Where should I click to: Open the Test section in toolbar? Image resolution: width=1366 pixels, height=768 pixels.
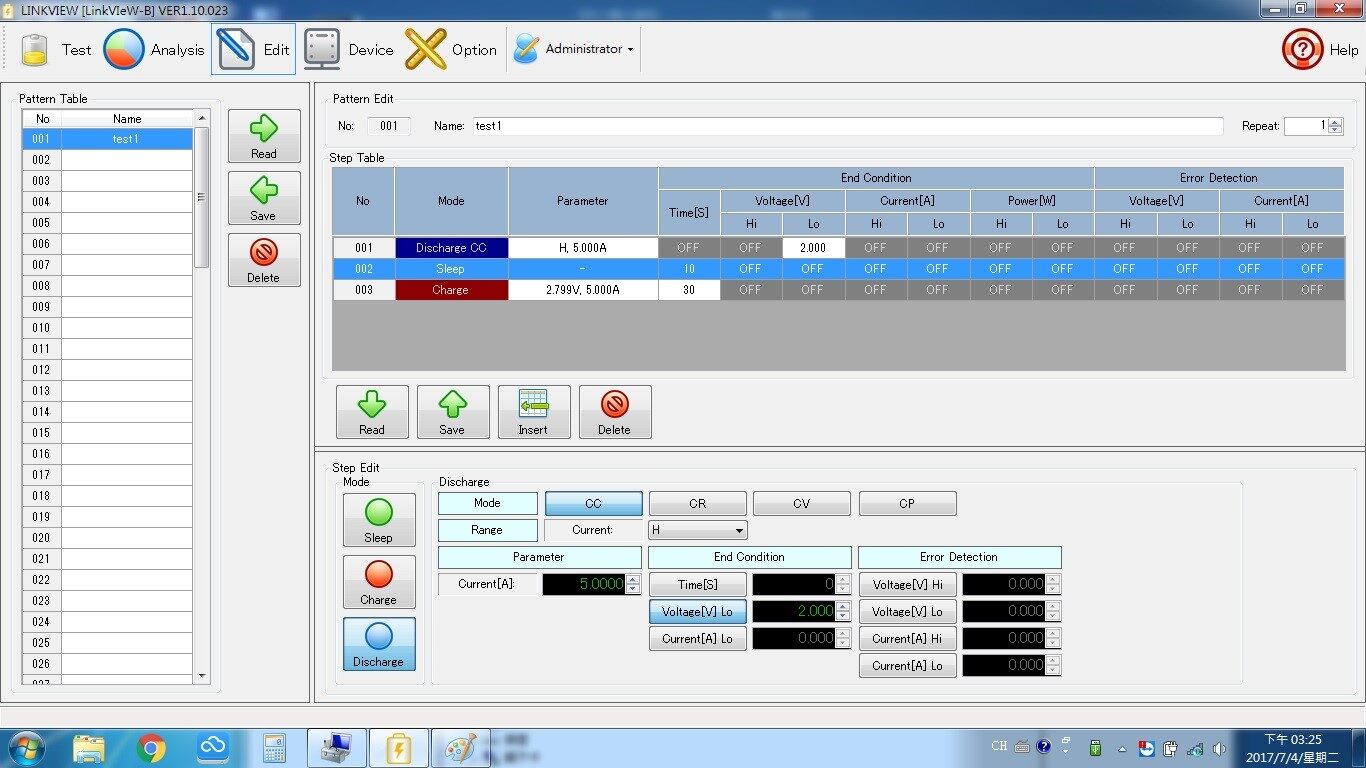56,49
